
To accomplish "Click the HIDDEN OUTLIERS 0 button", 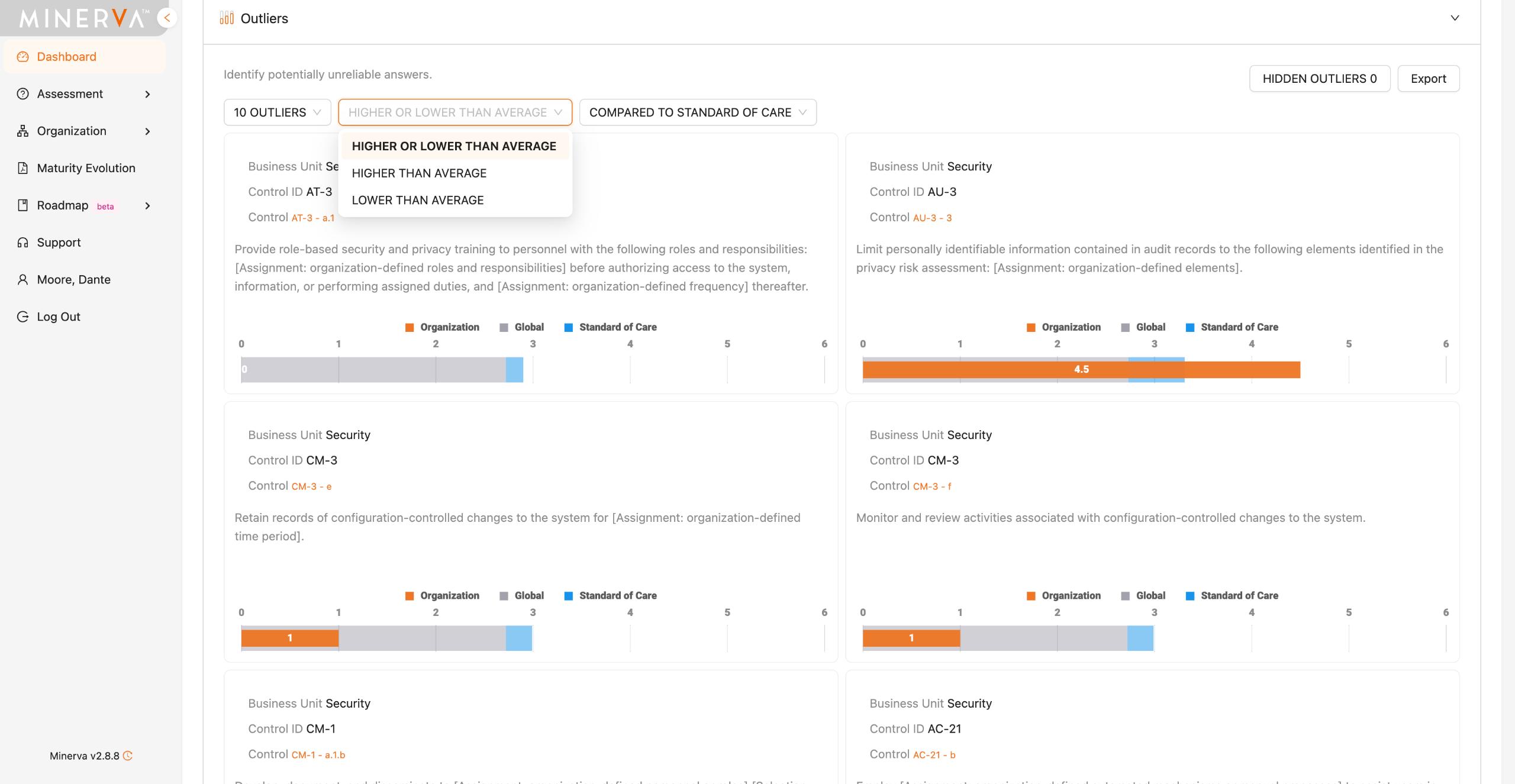I will 1319,79.
